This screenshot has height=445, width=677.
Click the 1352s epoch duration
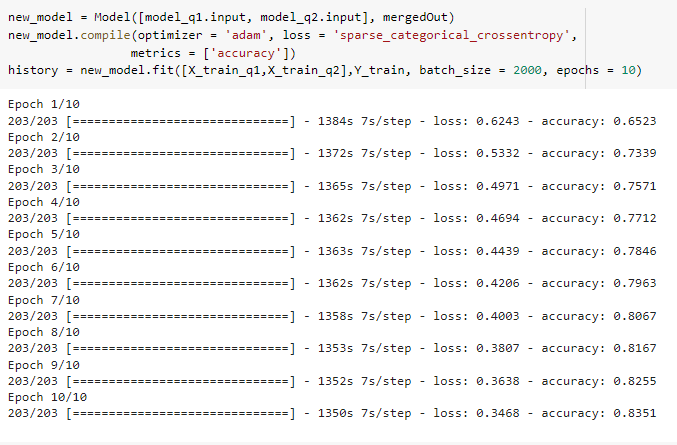pos(335,382)
